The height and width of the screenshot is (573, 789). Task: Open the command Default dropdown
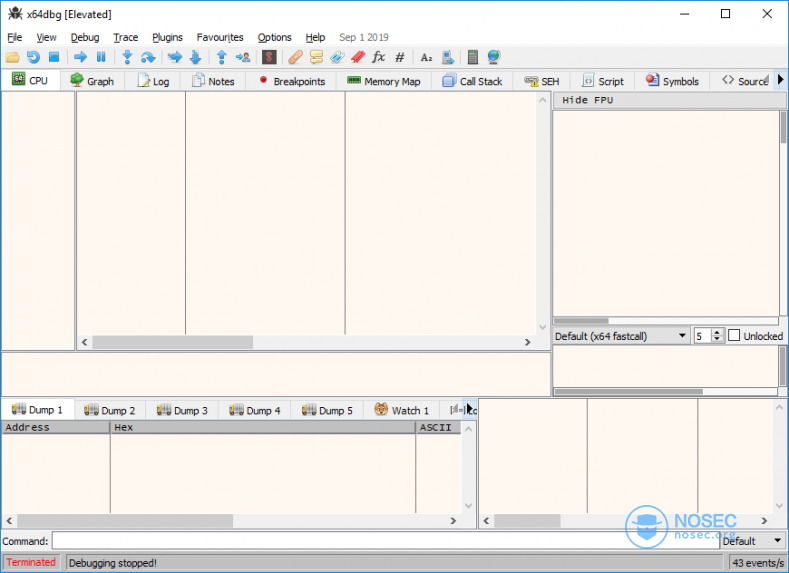(753, 541)
